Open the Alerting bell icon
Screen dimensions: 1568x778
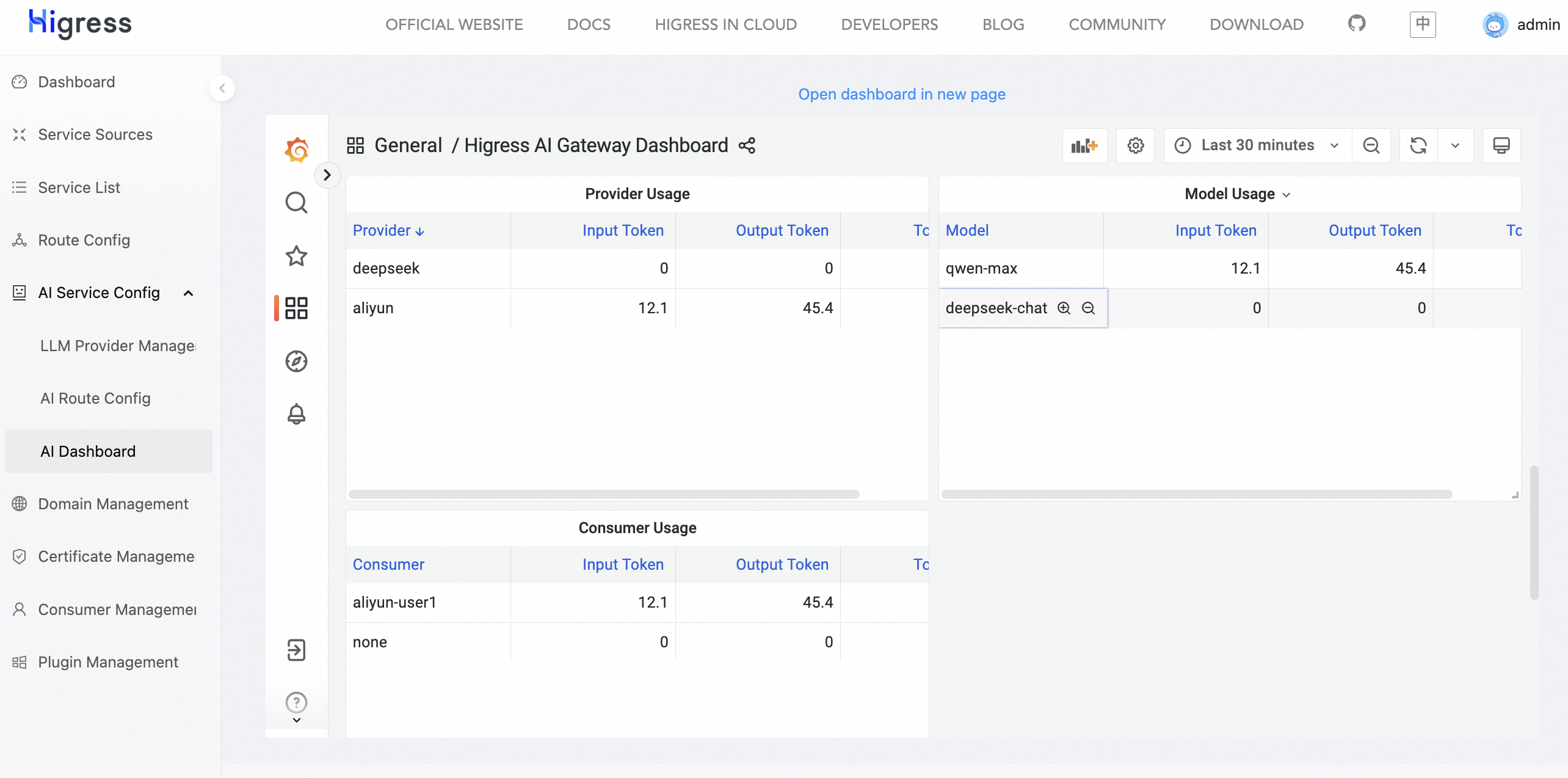click(297, 414)
